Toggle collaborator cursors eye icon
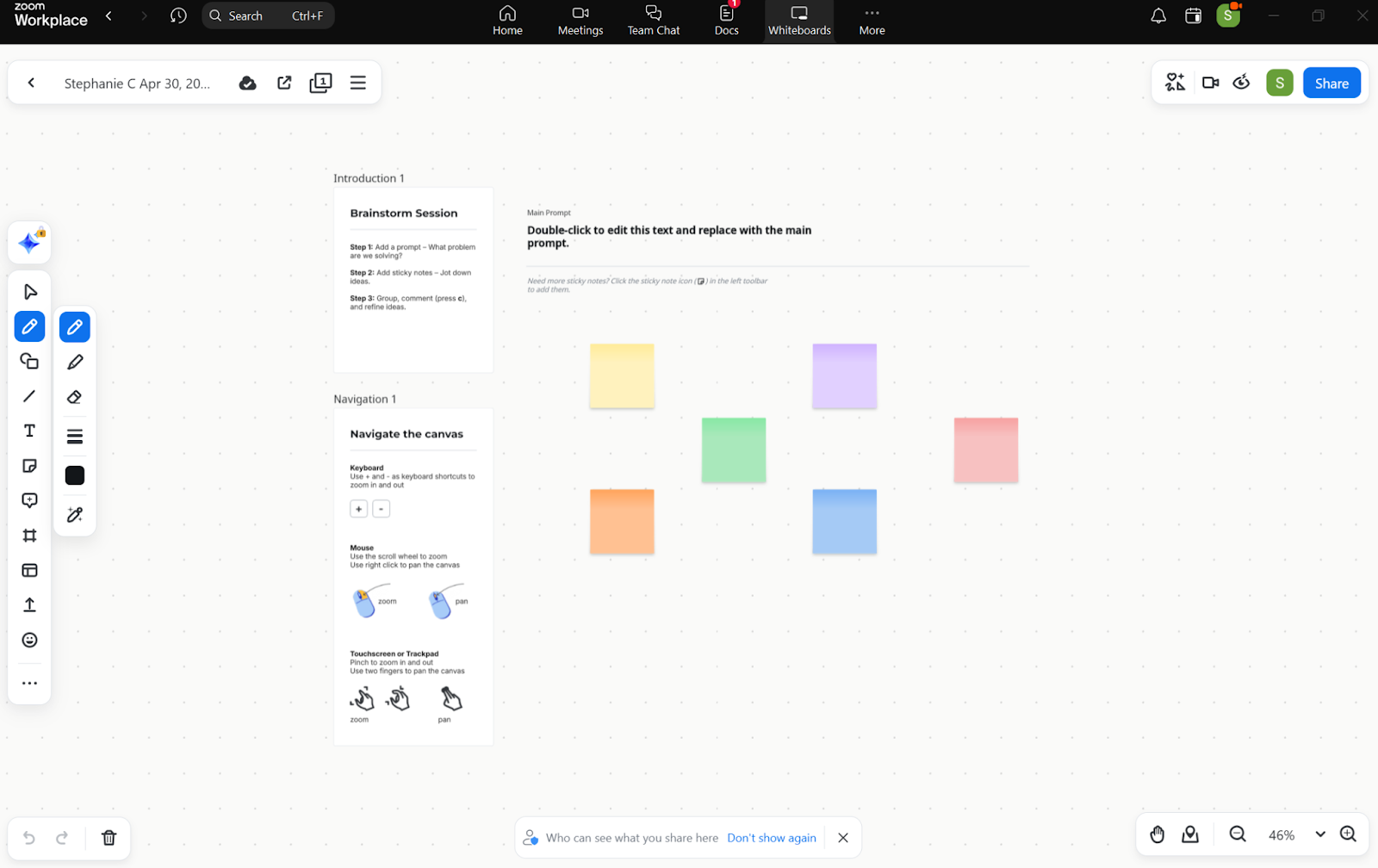Screen dimensions: 1378x868 point(1242,83)
